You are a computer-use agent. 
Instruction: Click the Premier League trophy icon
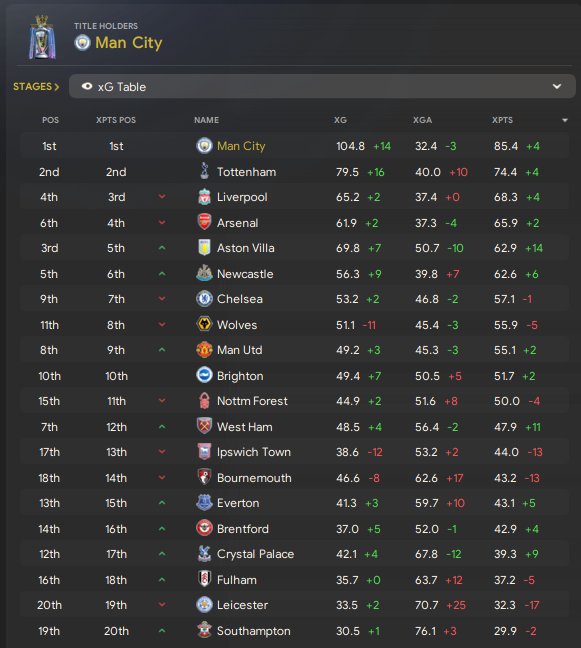click(x=42, y=37)
